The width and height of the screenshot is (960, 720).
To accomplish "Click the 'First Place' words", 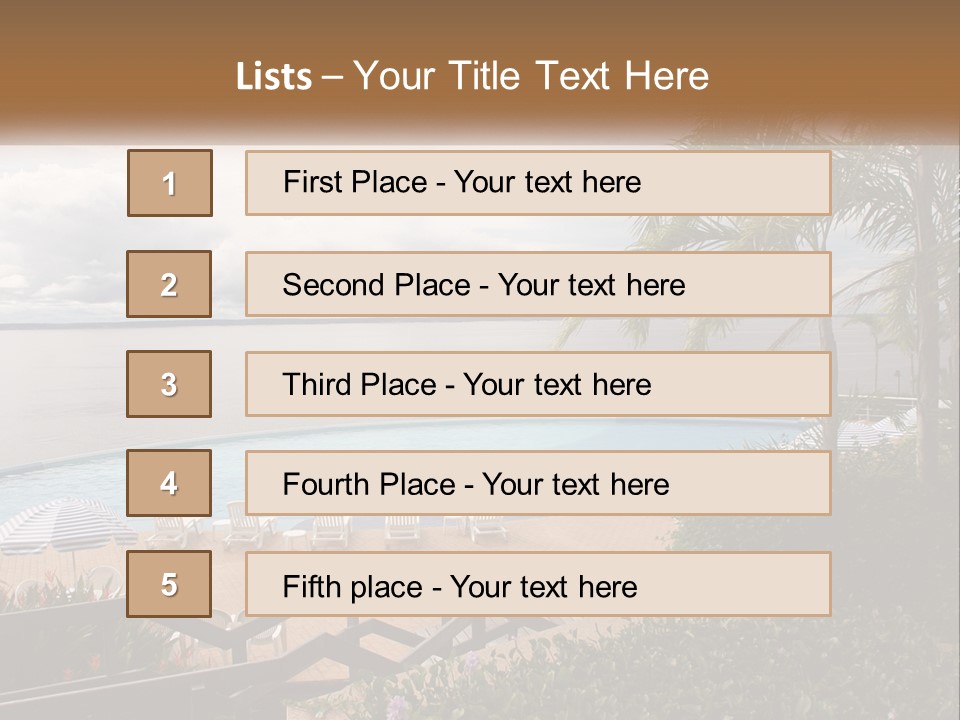I will coord(355,182).
